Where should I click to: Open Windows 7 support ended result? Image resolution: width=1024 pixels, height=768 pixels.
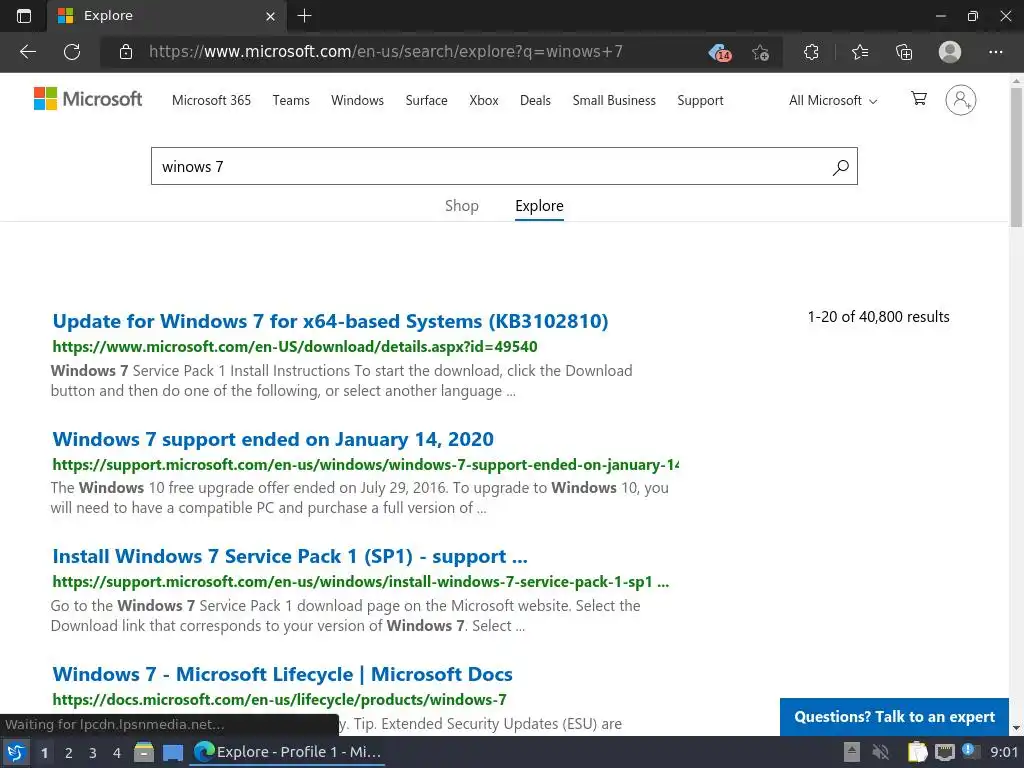click(x=273, y=440)
